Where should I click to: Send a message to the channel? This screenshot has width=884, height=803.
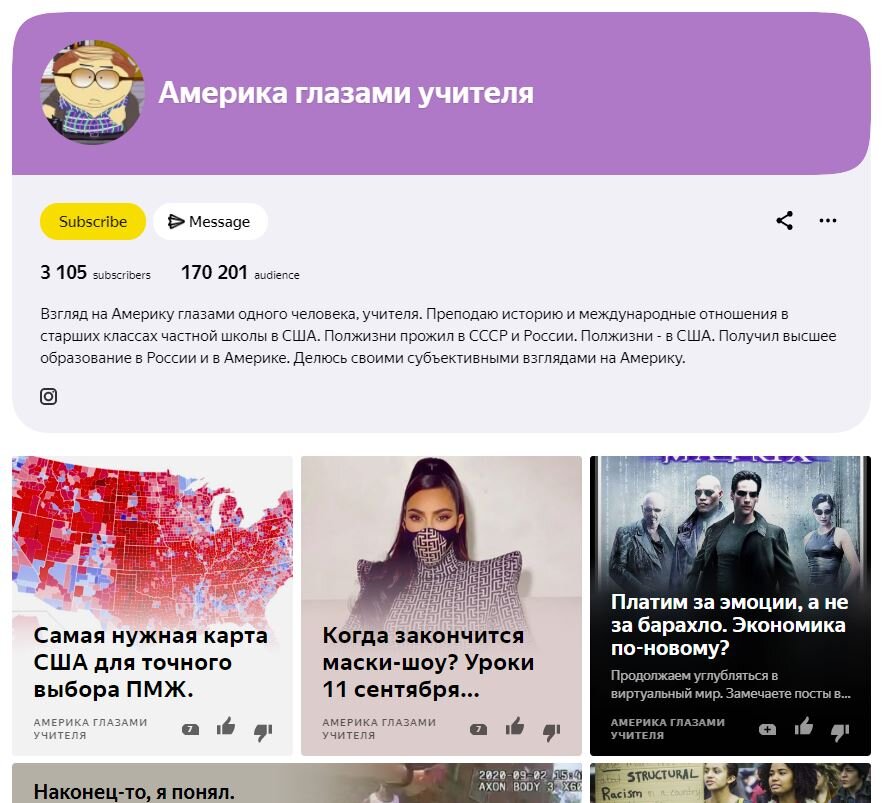210,221
